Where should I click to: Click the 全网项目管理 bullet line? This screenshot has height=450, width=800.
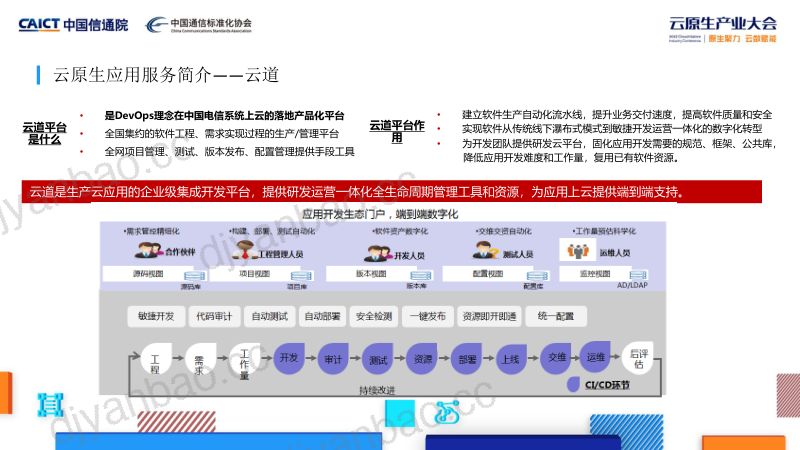pyautogui.click(x=229, y=152)
